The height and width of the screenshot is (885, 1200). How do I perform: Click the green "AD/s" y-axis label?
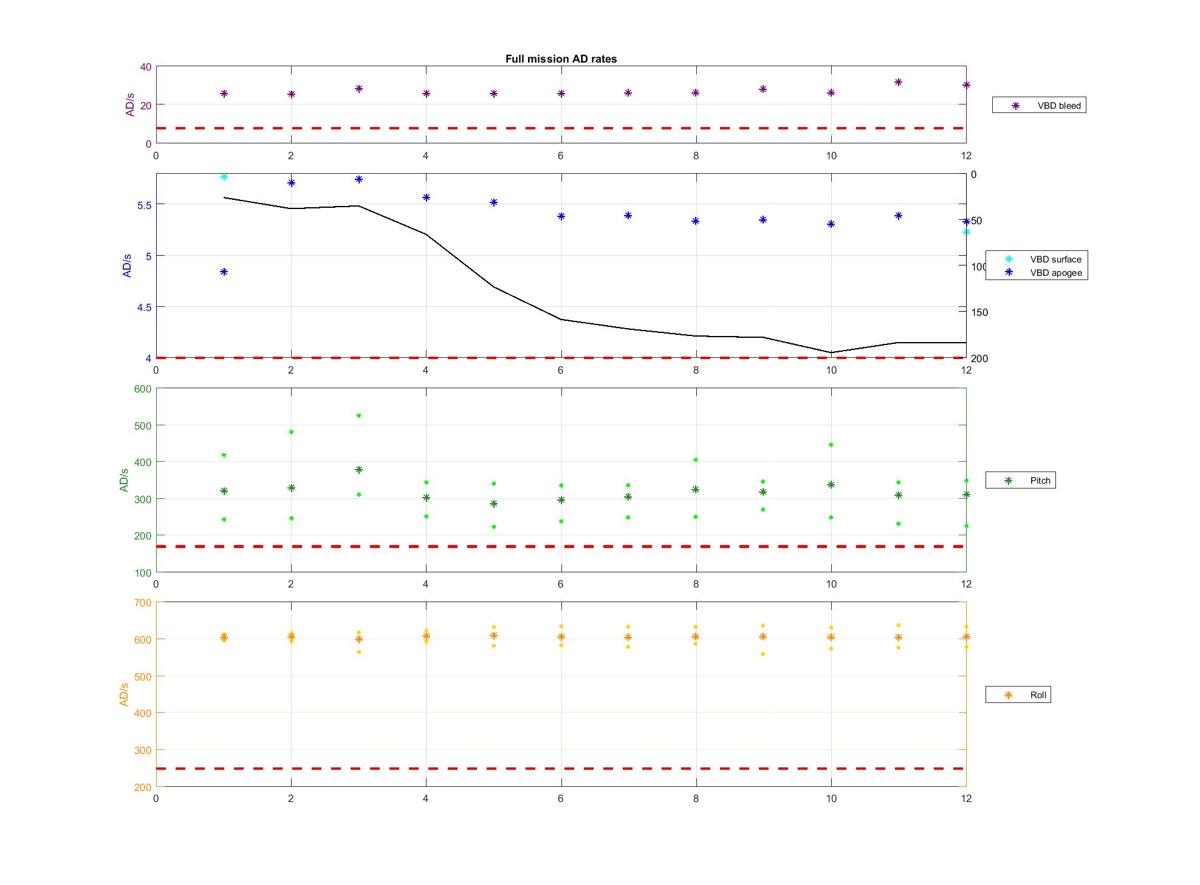pyautogui.click(x=124, y=480)
